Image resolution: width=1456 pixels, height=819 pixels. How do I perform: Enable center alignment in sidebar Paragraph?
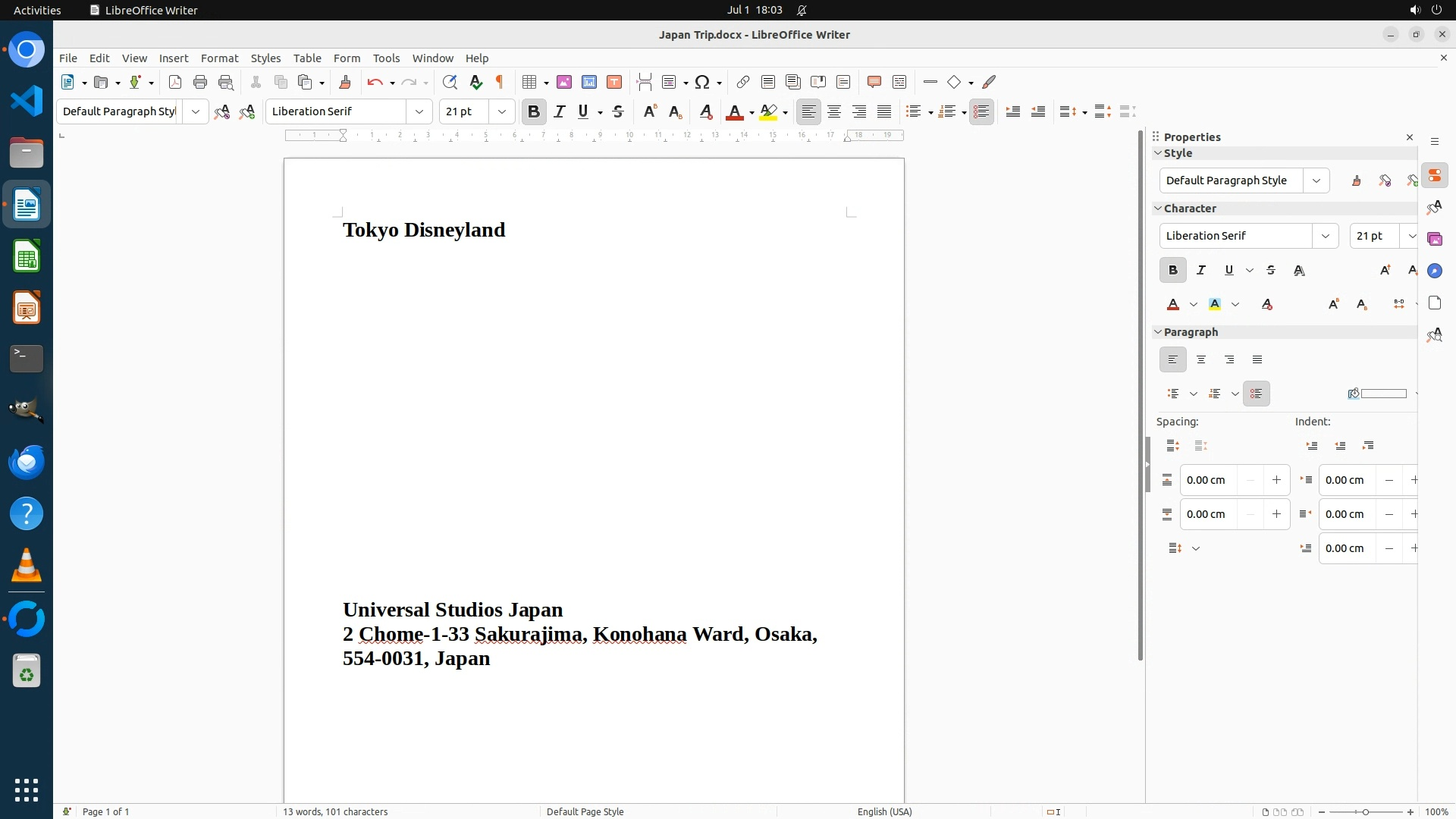pos(1201,360)
